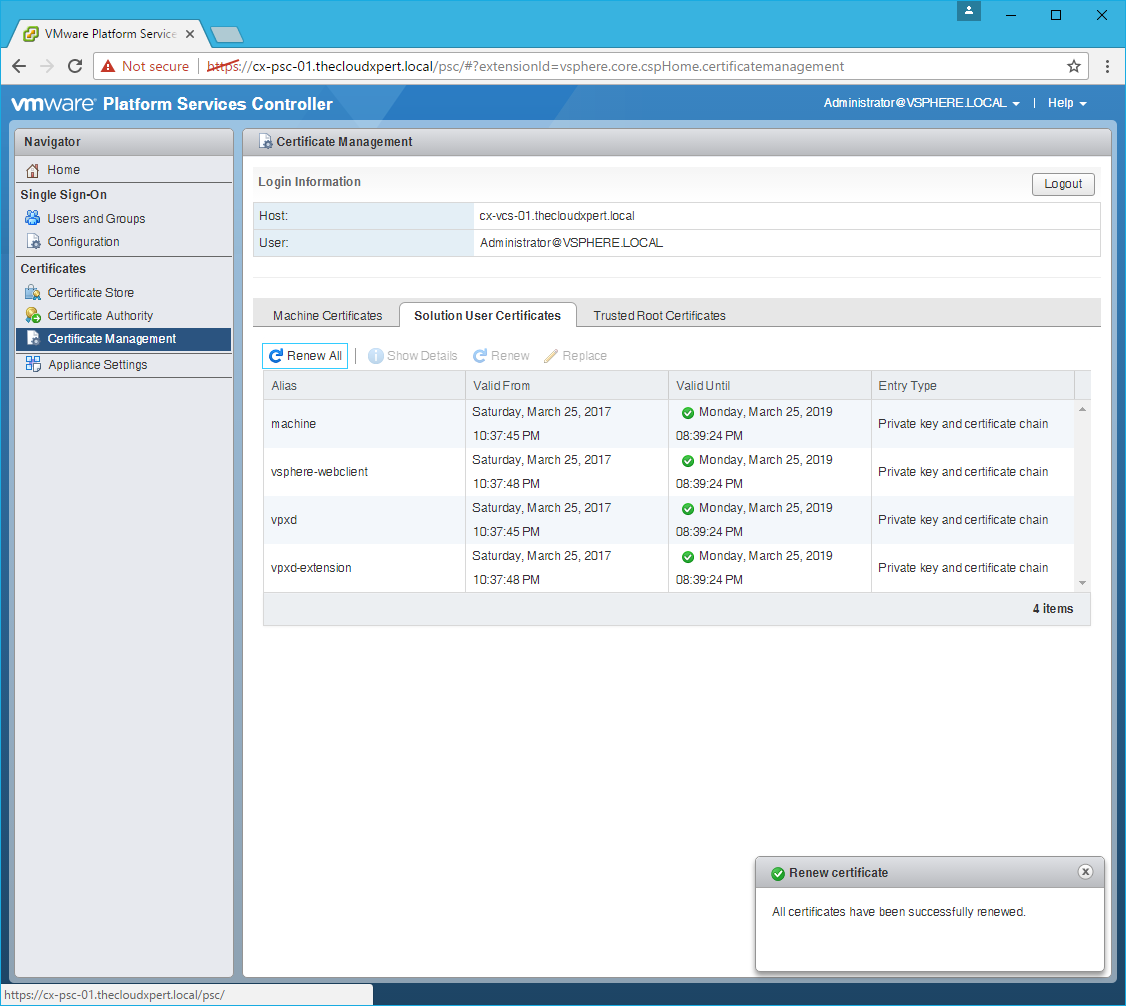This screenshot has width=1126, height=1006.
Task: Open Chrome's three-dot menu
Action: click(1108, 66)
